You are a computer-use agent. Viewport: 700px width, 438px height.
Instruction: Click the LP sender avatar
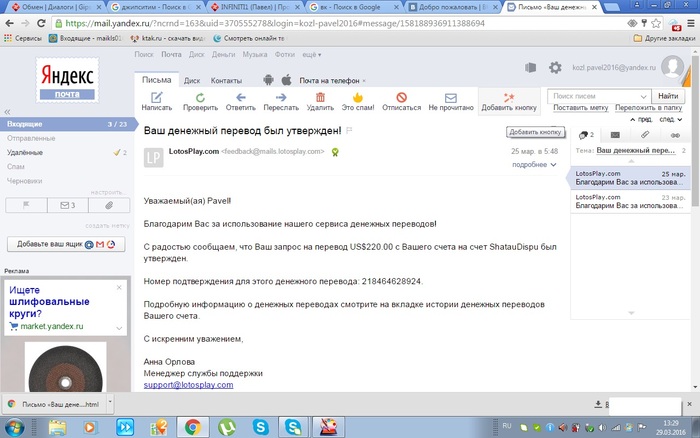(154, 157)
